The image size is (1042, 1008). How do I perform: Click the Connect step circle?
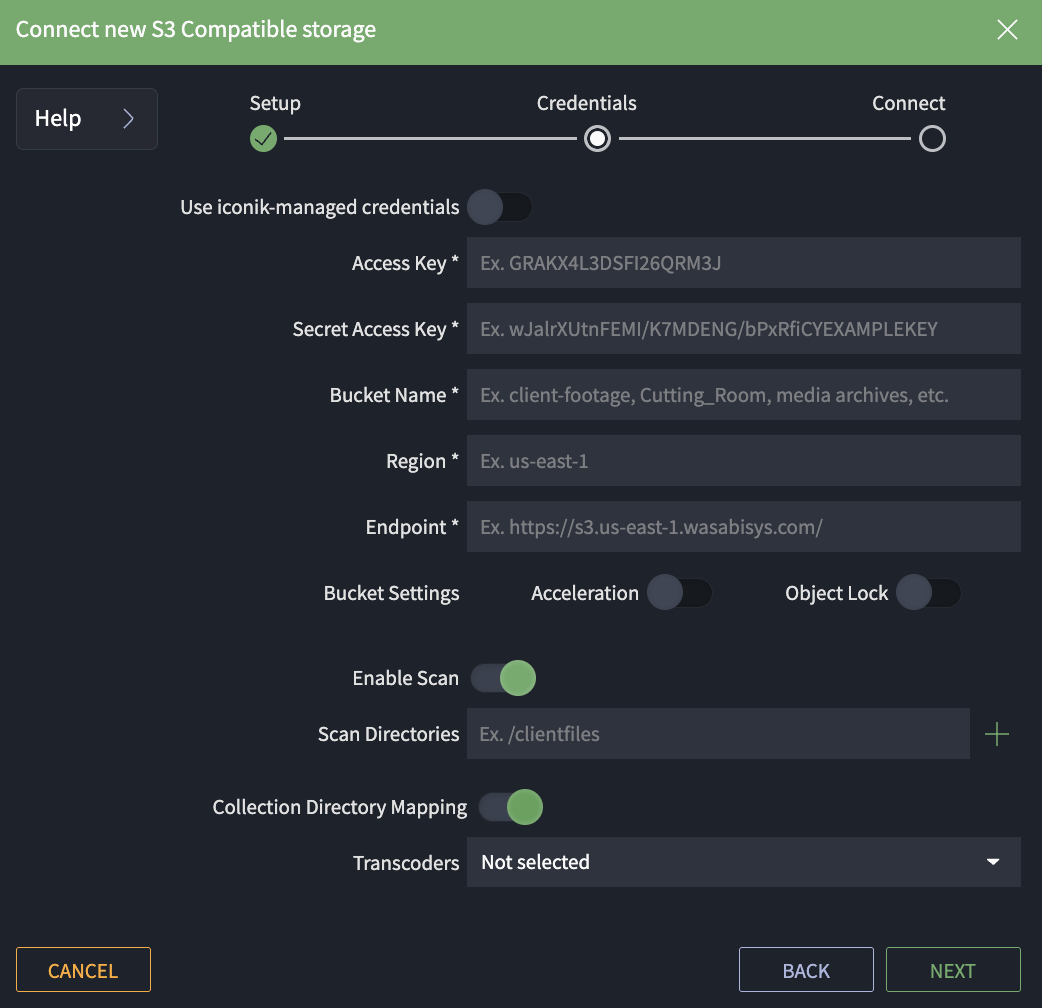pyautogui.click(x=932, y=138)
